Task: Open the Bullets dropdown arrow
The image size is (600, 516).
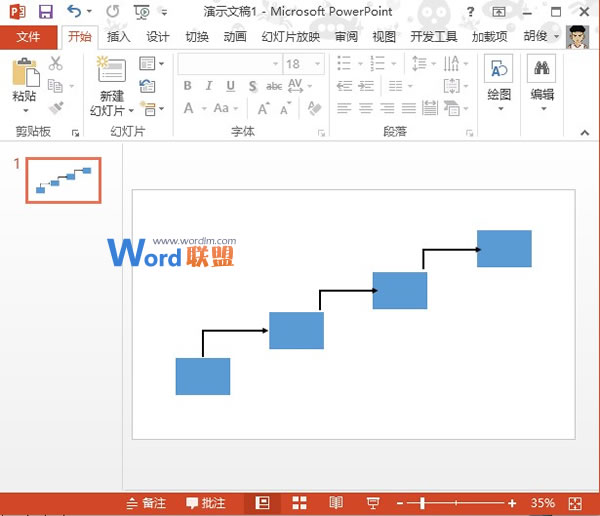Action: tap(360, 64)
